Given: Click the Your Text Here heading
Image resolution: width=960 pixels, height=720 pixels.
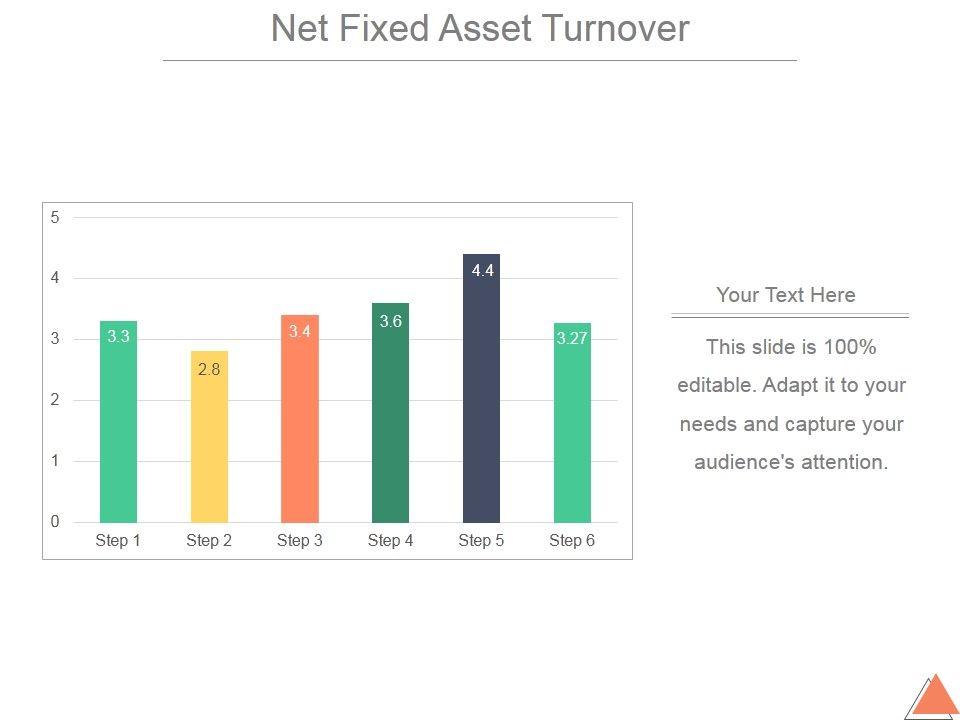Looking at the screenshot, I should [x=786, y=295].
